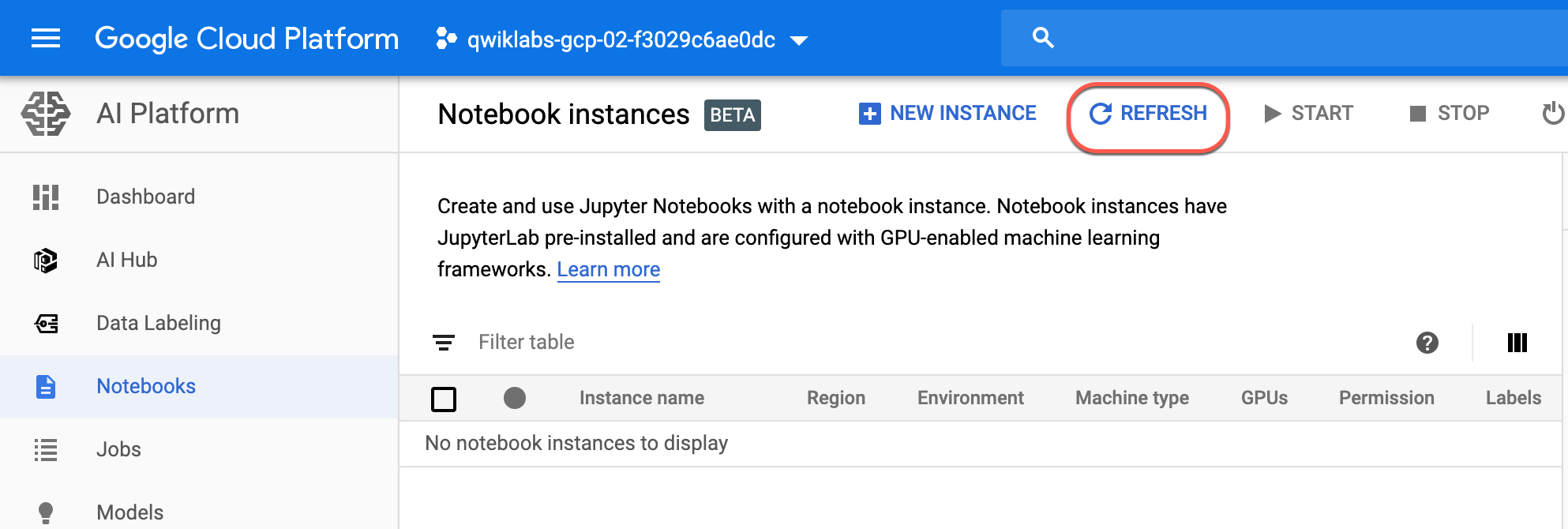Viewport: 1568px width, 529px height.
Task: Toggle the select-all instances checkbox
Action: click(x=444, y=399)
